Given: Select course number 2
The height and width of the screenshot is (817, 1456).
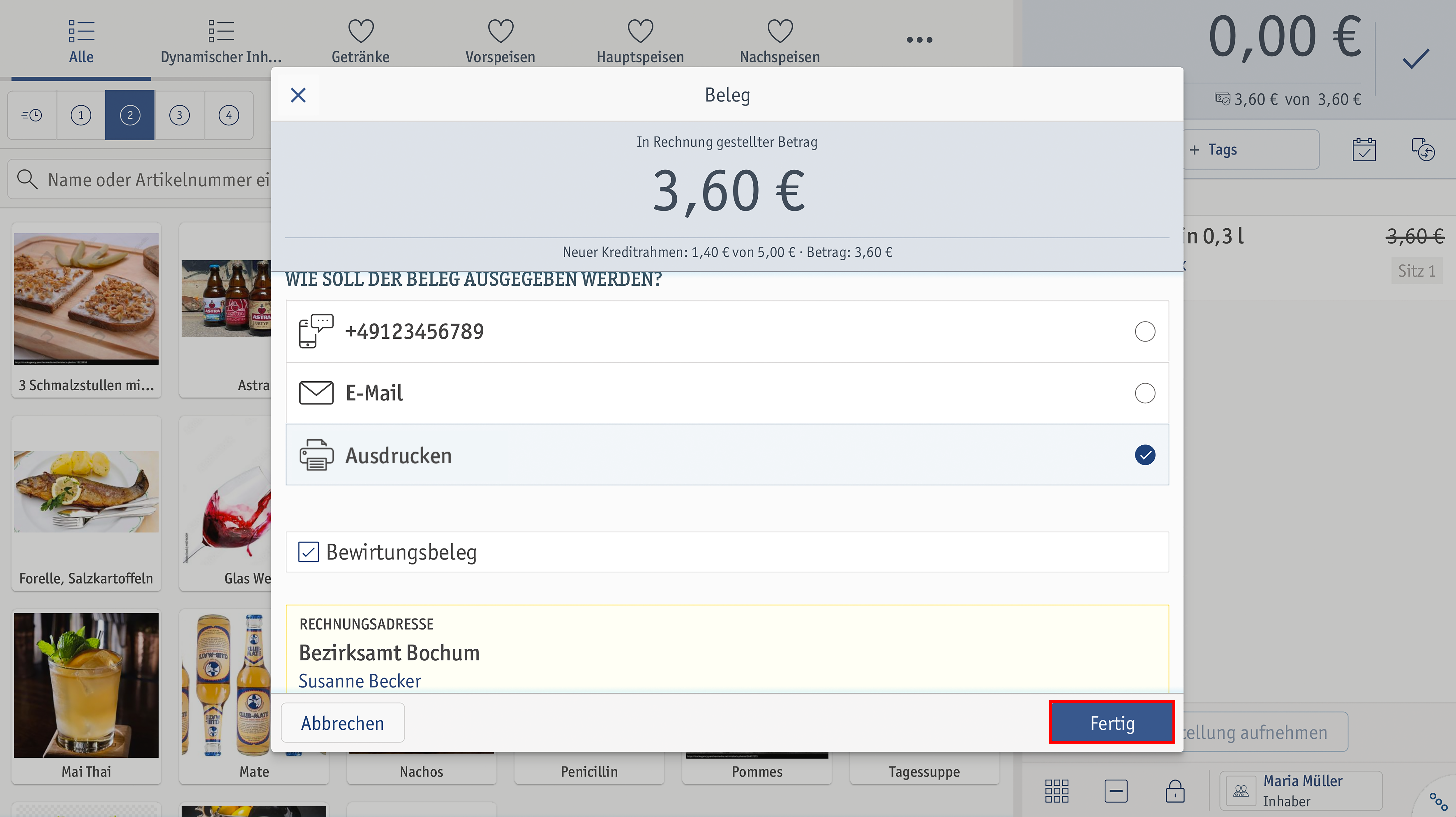Looking at the screenshot, I should tap(130, 115).
